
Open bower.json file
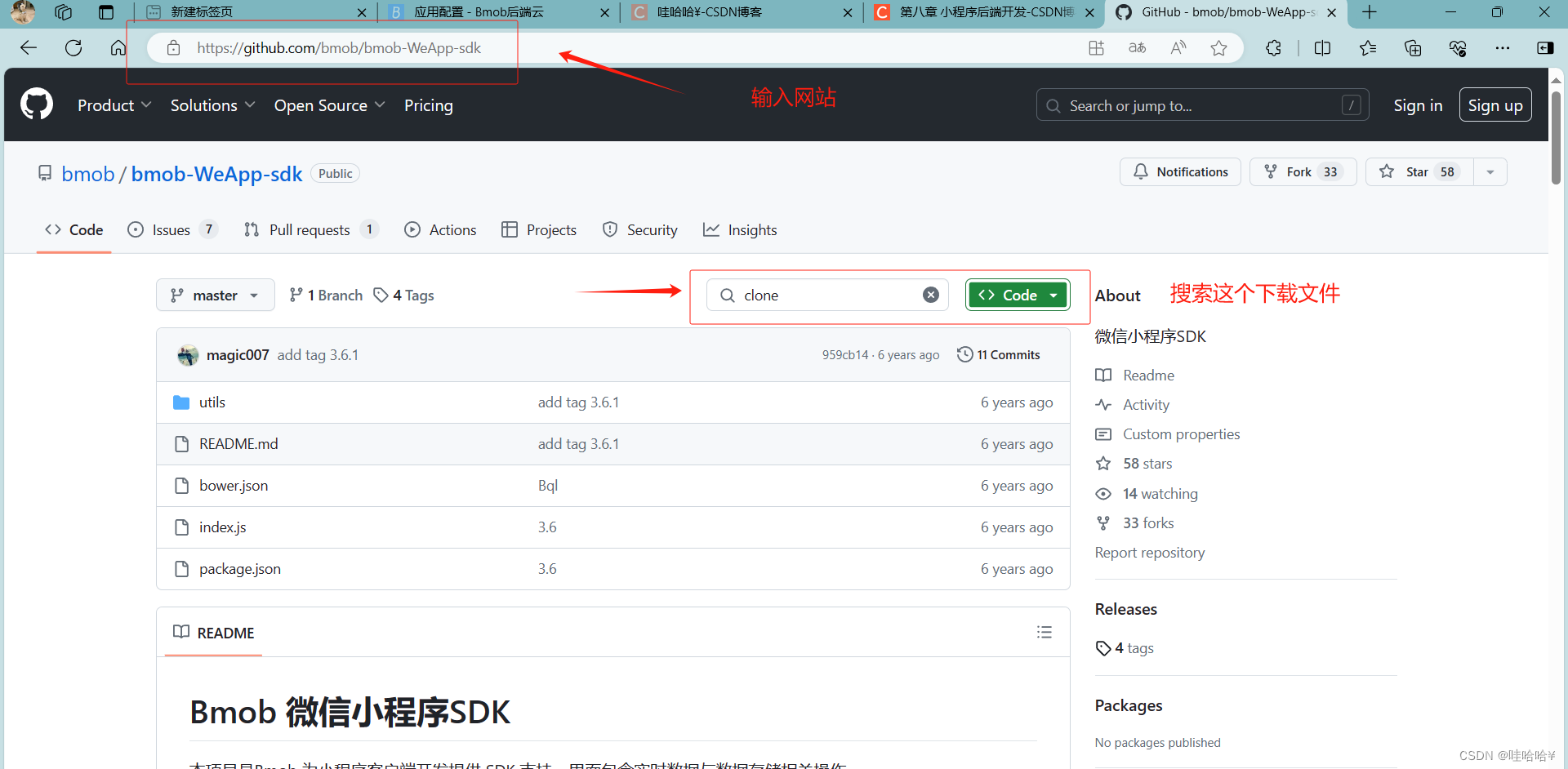coord(234,485)
